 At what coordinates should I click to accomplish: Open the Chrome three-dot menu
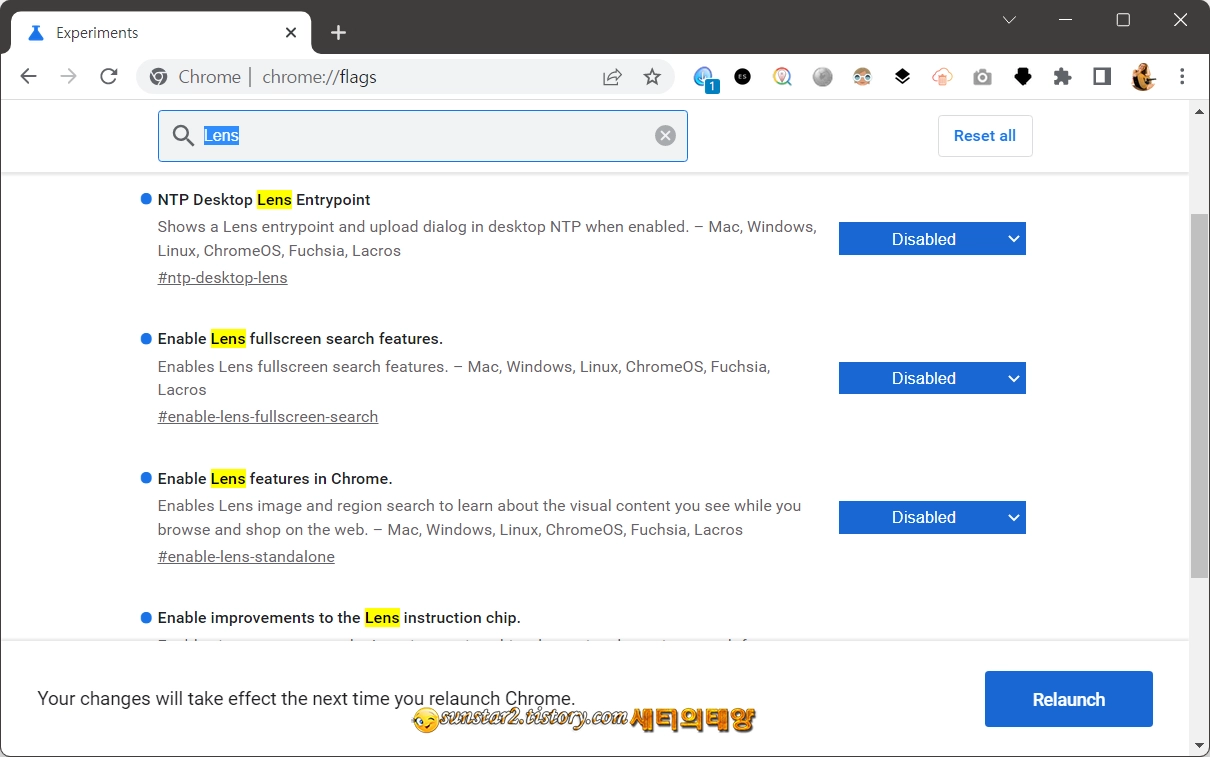(x=1183, y=77)
